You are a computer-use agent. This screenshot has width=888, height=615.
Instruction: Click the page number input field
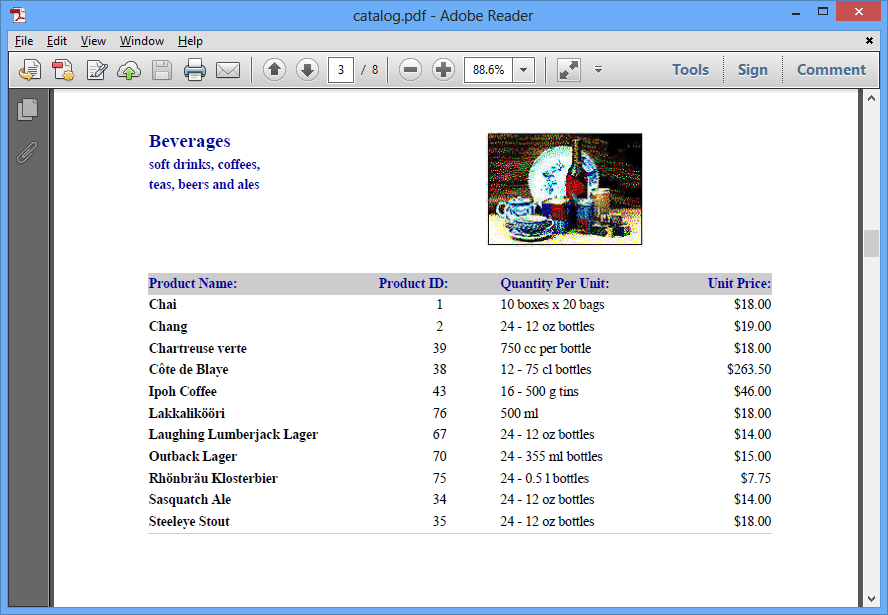pyautogui.click(x=341, y=70)
